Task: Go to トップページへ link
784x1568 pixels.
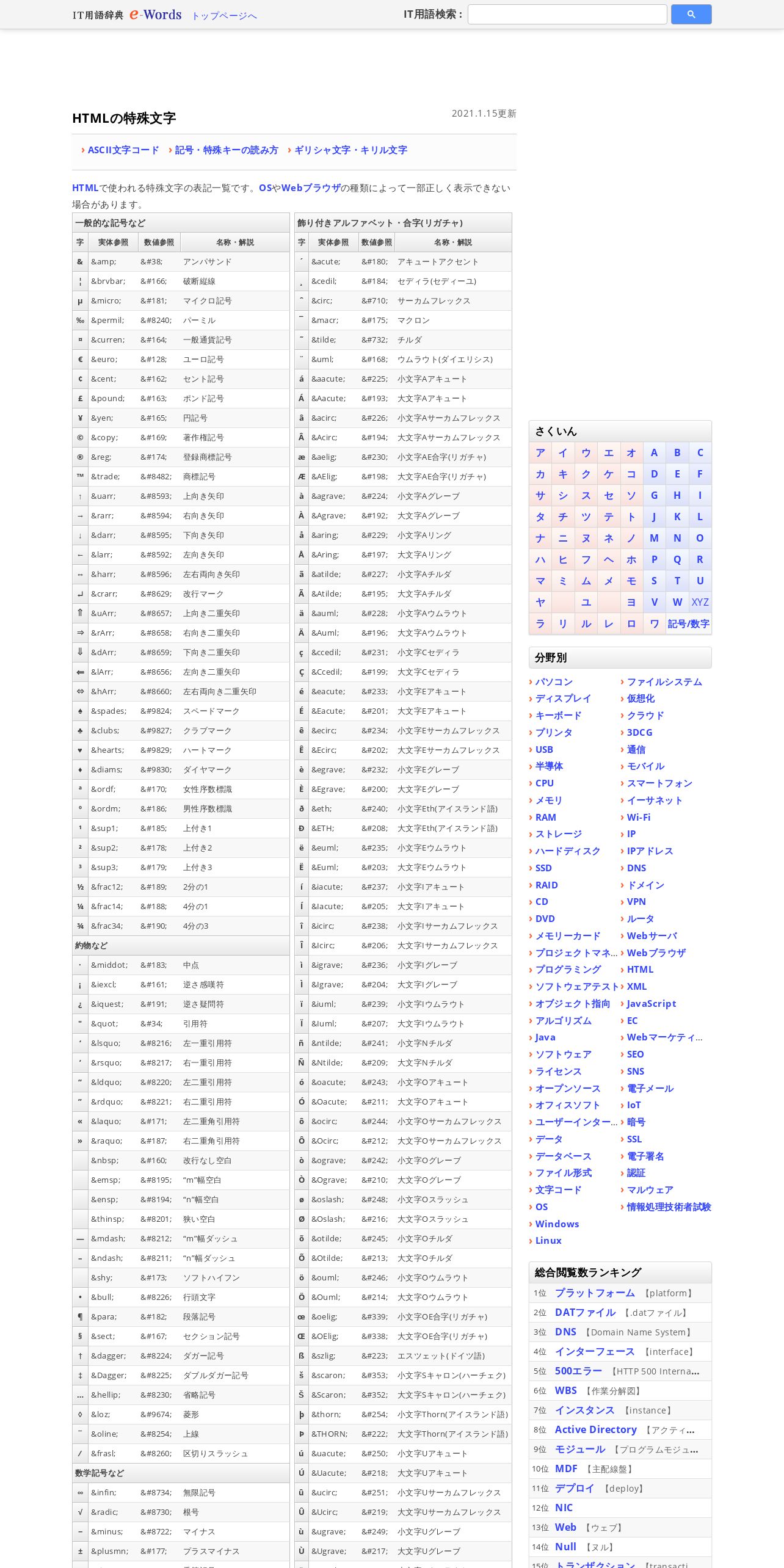Action: 224,16
